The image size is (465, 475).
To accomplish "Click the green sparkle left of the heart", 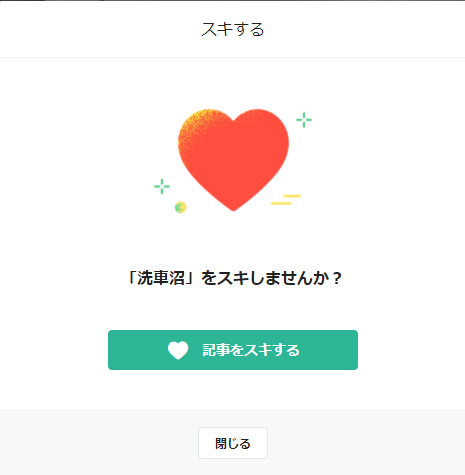I will pos(162,186).
